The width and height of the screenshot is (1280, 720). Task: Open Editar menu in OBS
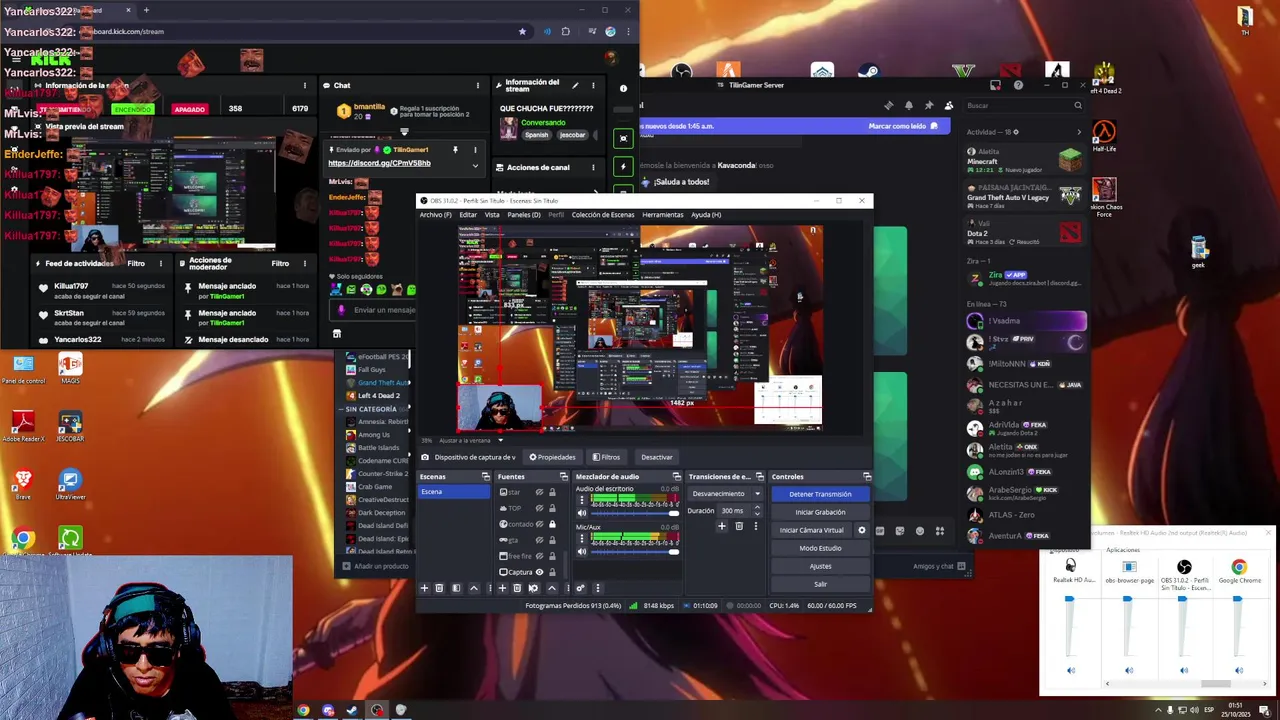pyautogui.click(x=468, y=215)
